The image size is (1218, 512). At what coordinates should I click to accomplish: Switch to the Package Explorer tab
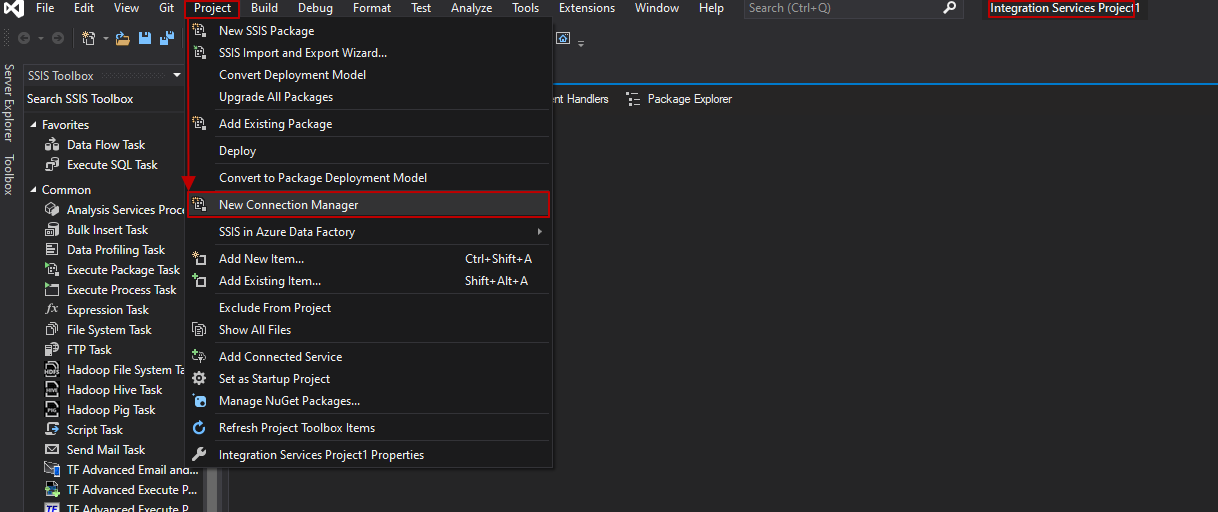pos(679,99)
